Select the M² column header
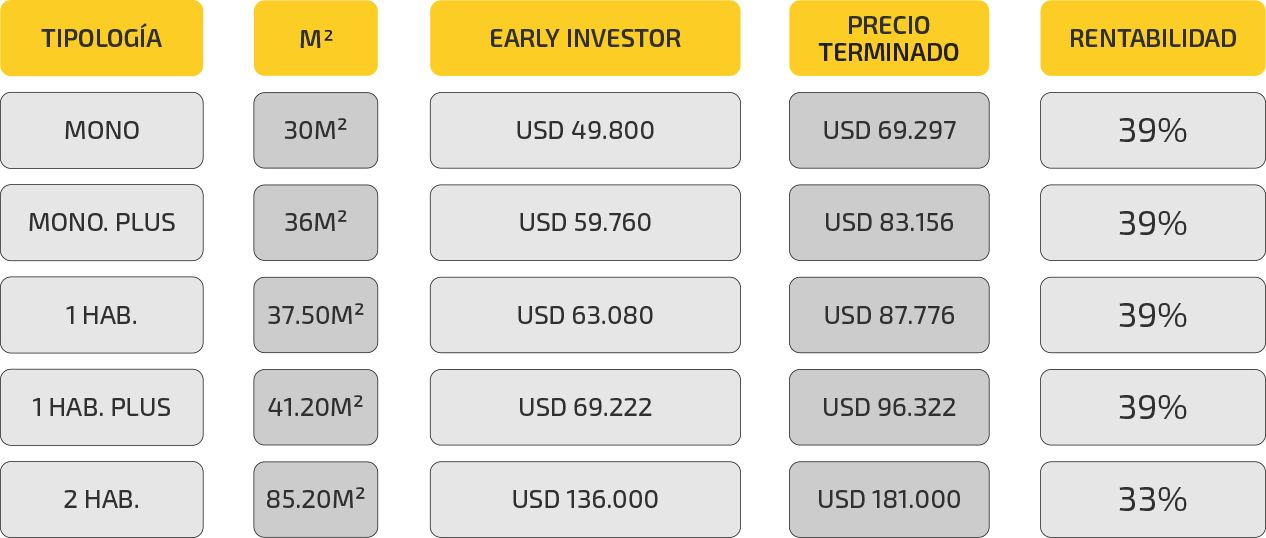 315,38
